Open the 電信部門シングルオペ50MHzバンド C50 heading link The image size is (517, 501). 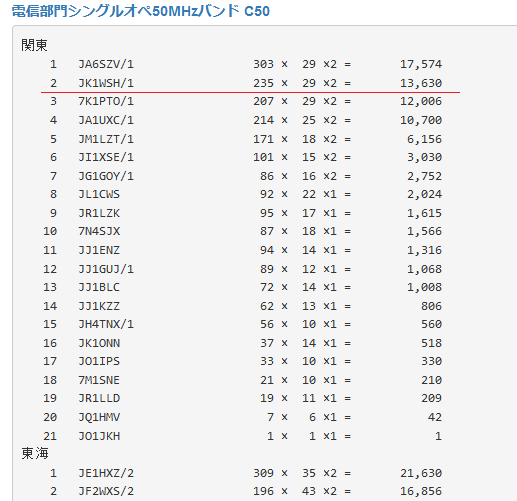[x=140, y=11]
